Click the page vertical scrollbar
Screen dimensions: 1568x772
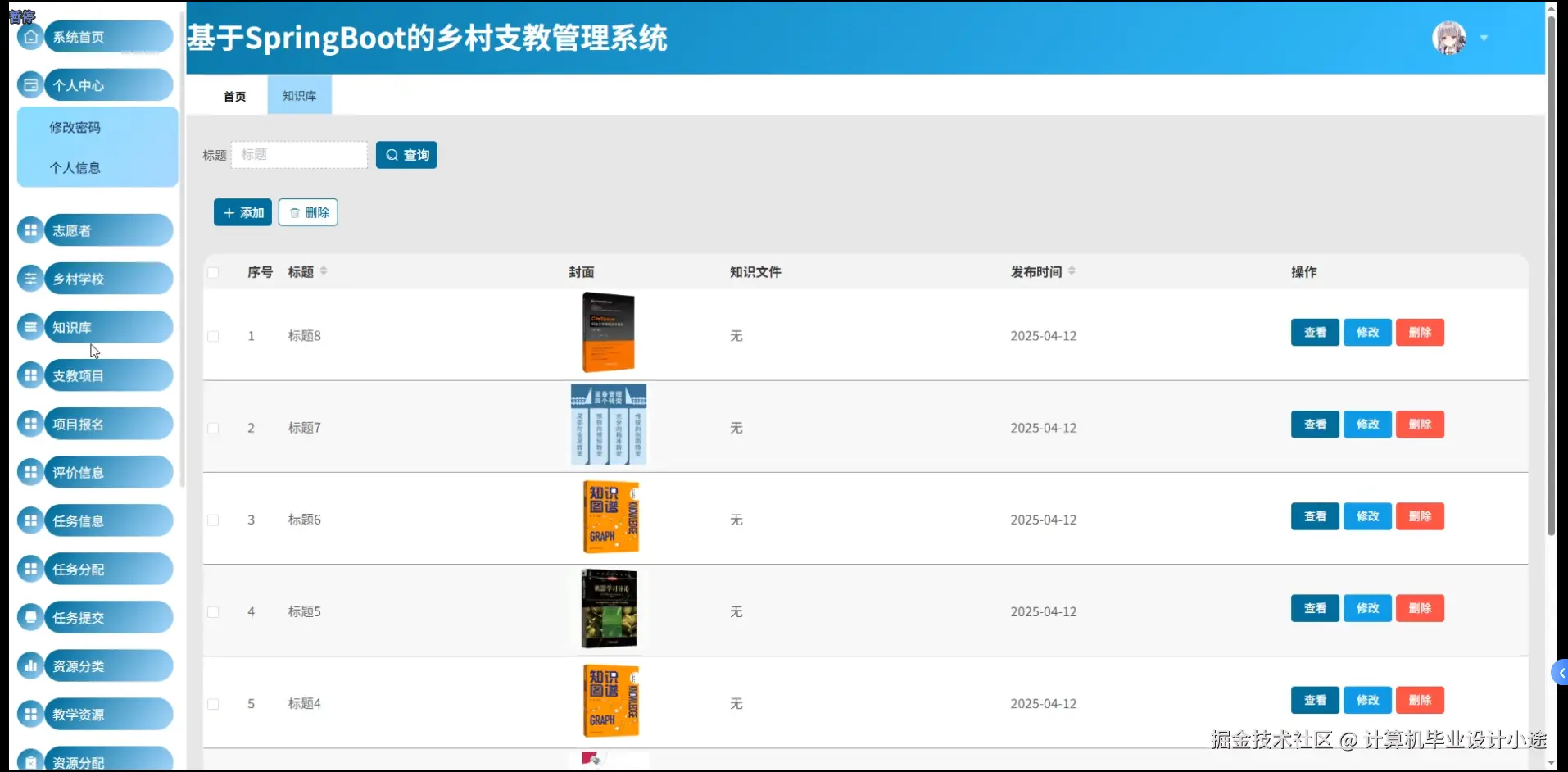(x=1551, y=275)
